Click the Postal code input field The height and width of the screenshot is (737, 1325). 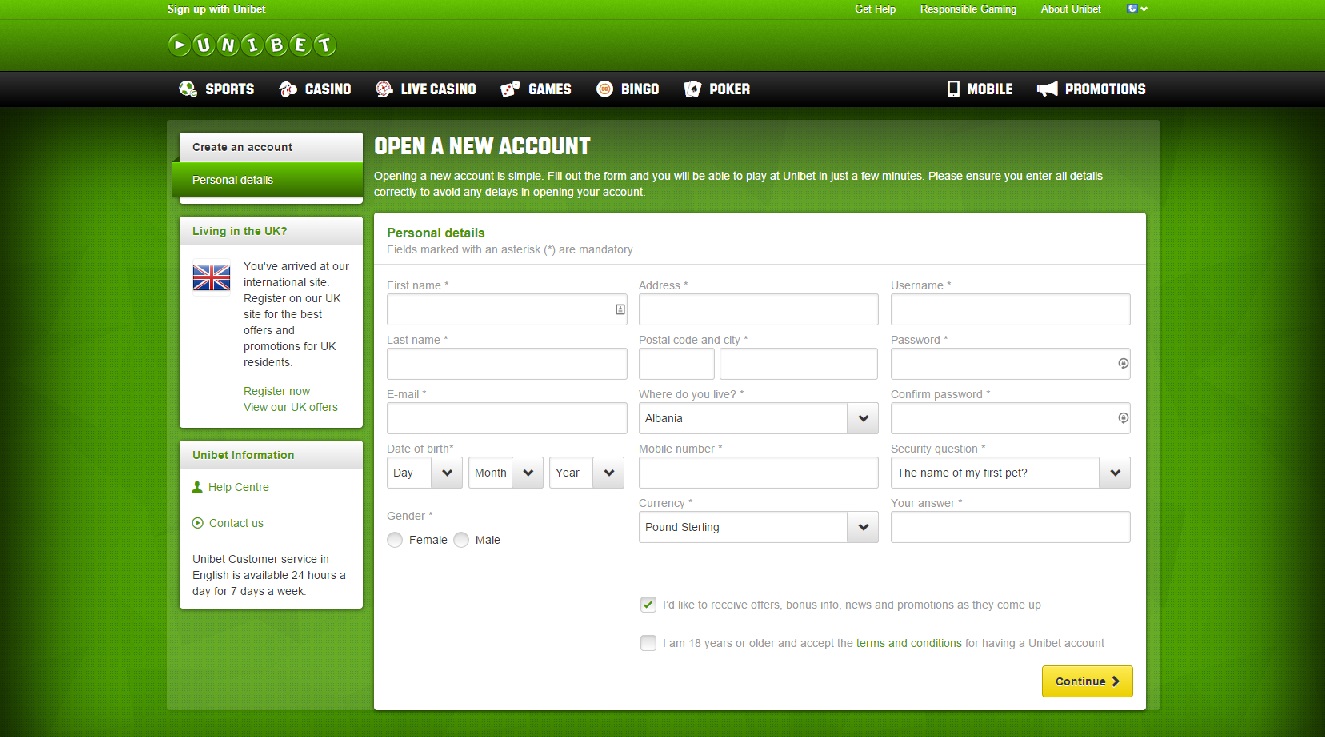(x=677, y=364)
